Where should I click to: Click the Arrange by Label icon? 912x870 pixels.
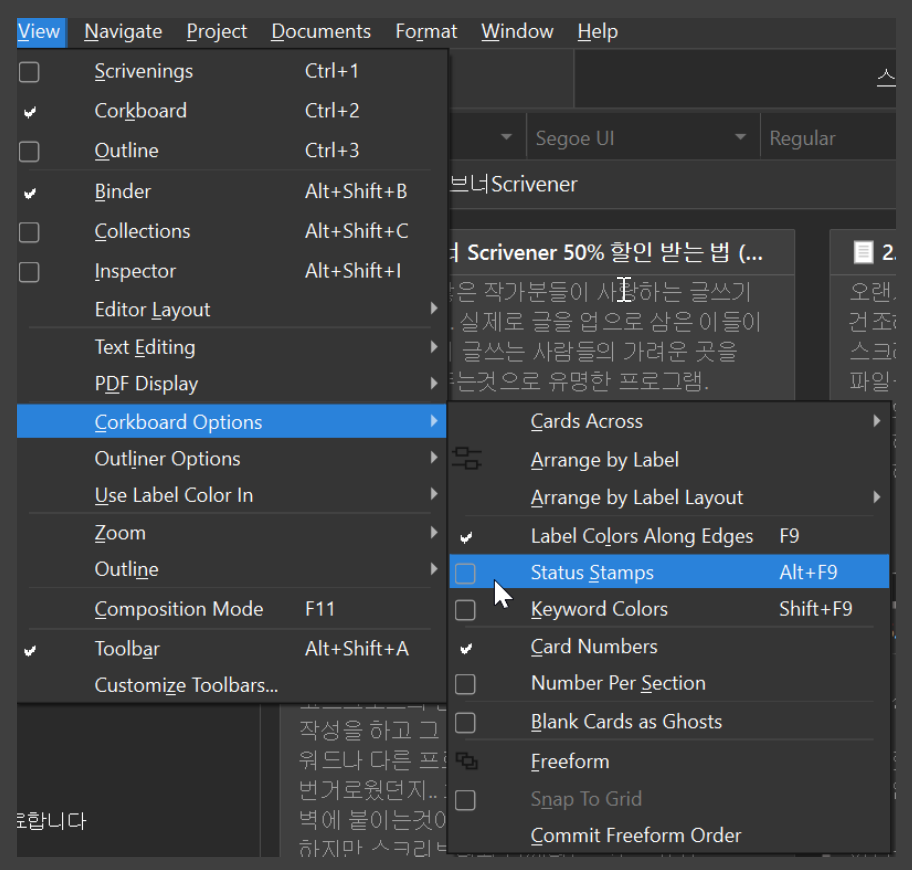(x=466, y=459)
